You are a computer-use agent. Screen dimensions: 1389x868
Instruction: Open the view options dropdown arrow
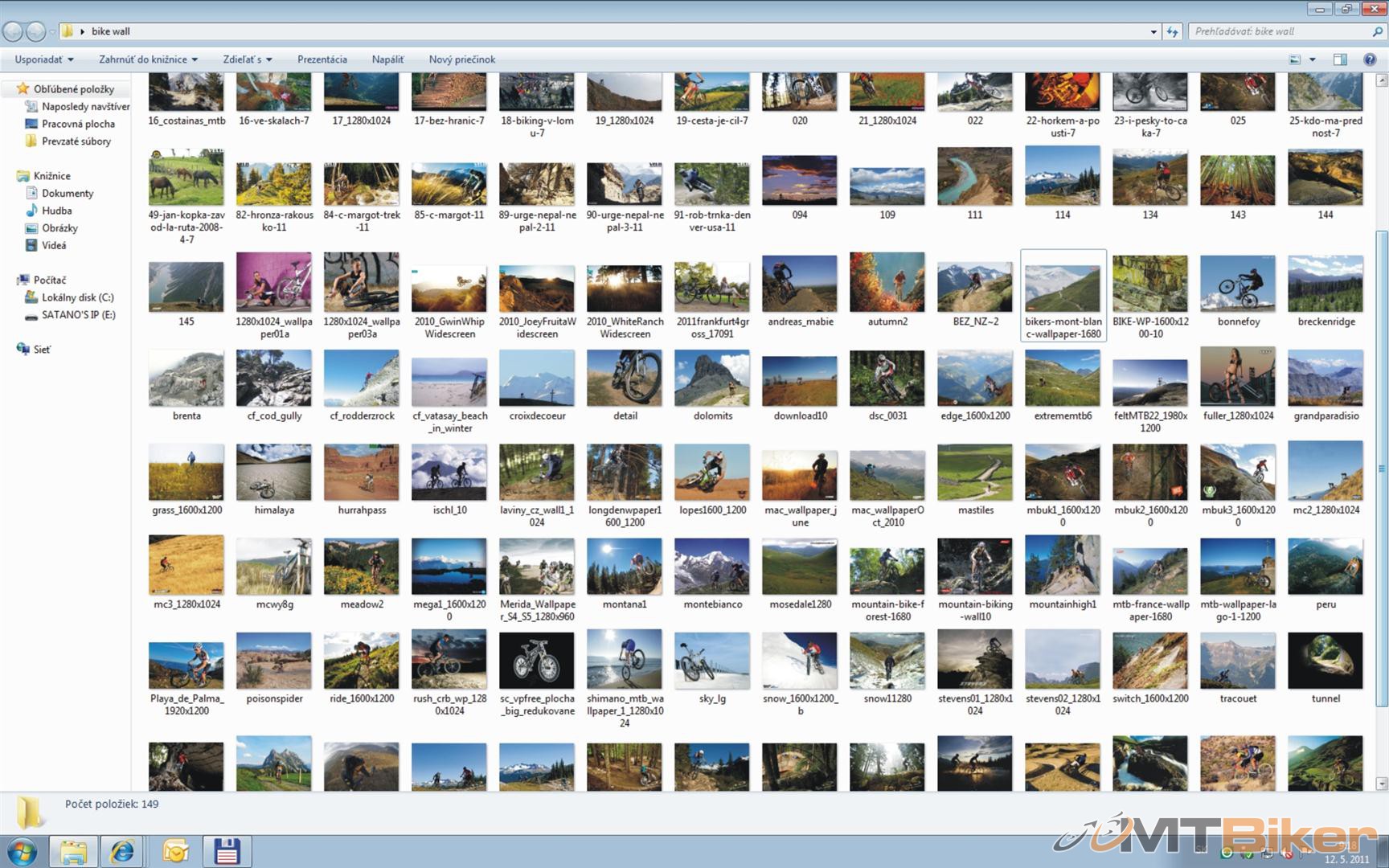tap(1313, 59)
